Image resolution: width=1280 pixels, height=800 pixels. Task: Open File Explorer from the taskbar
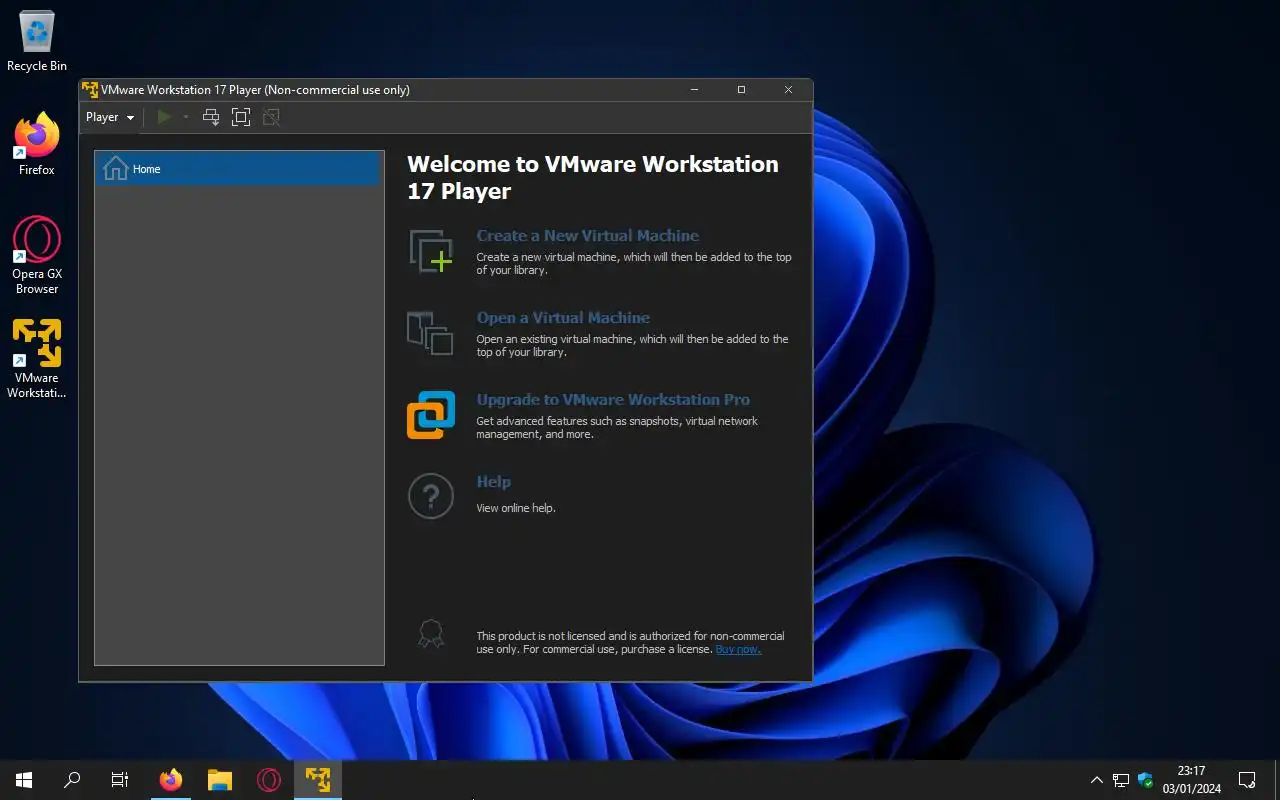(x=220, y=780)
